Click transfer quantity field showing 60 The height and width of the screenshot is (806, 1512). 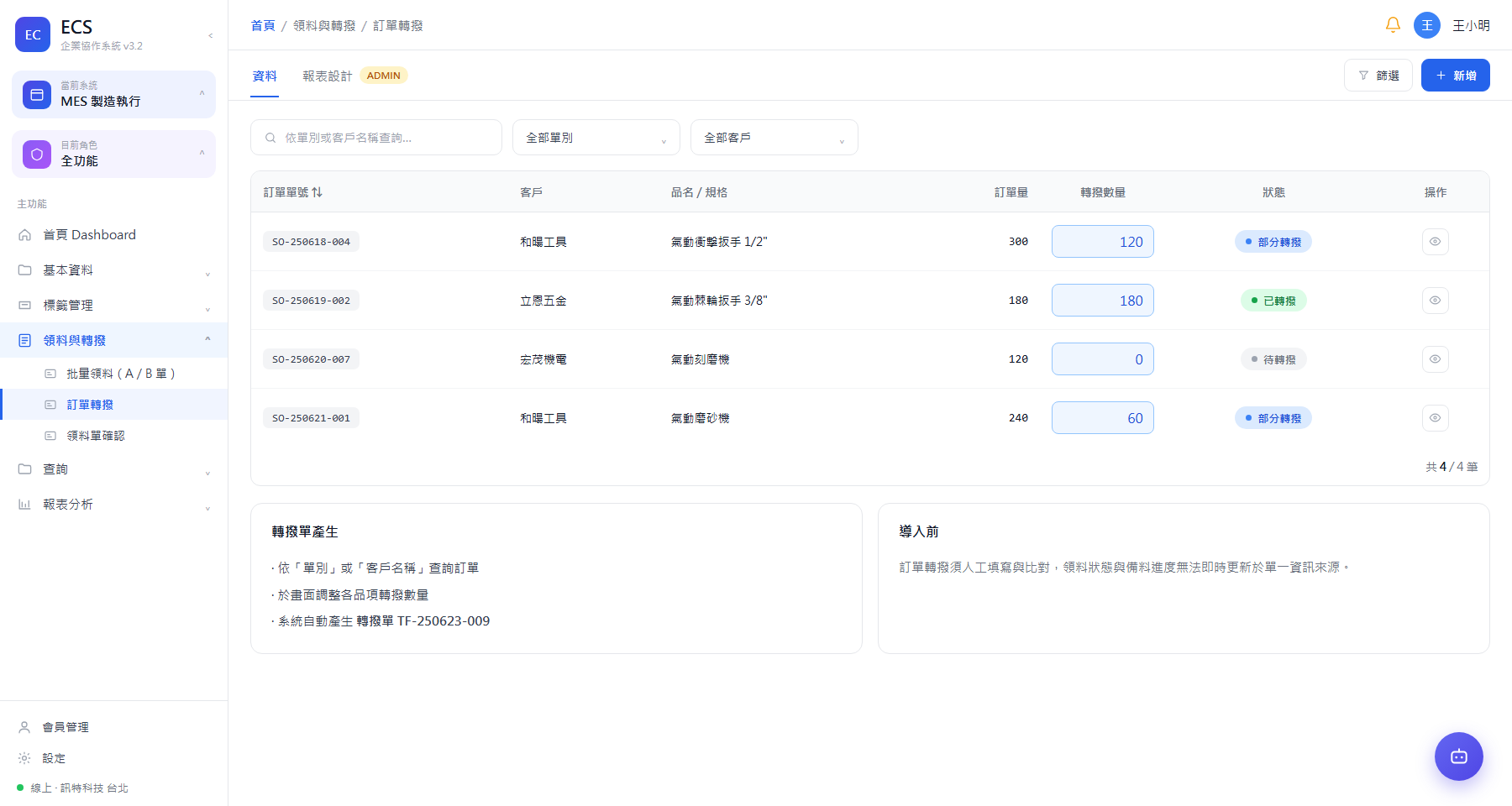pyautogui.click(x=1103, y=418)
